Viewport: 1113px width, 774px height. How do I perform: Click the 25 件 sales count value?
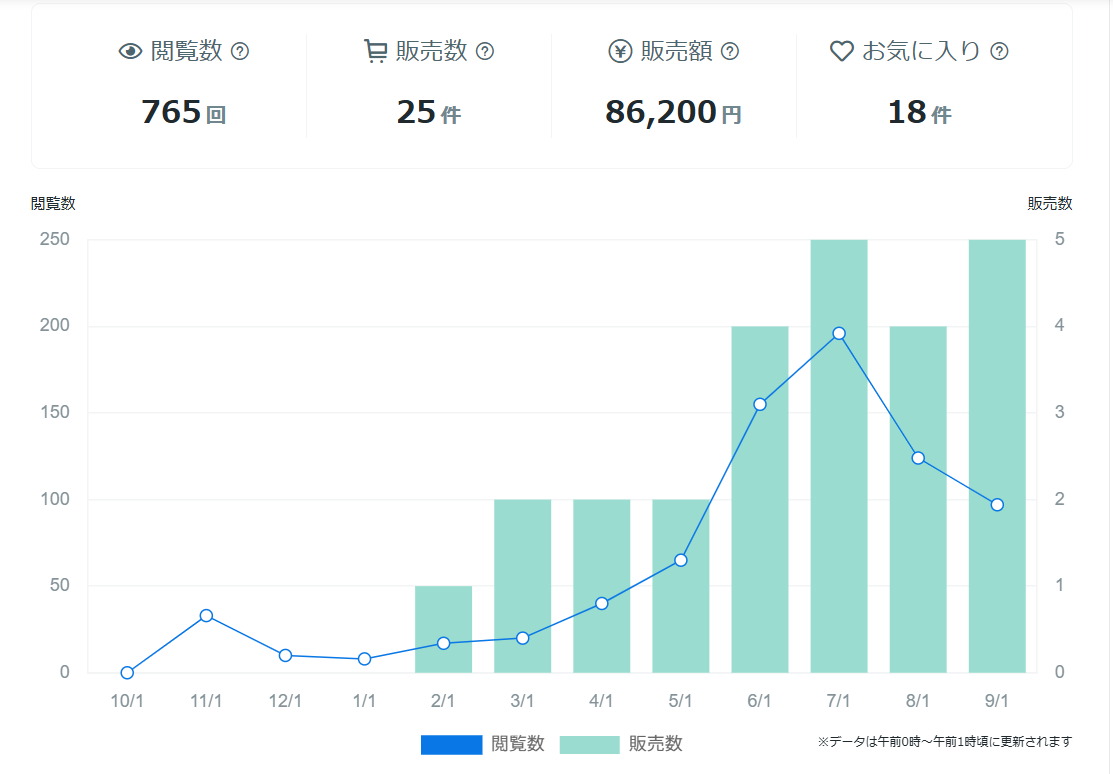429,112
